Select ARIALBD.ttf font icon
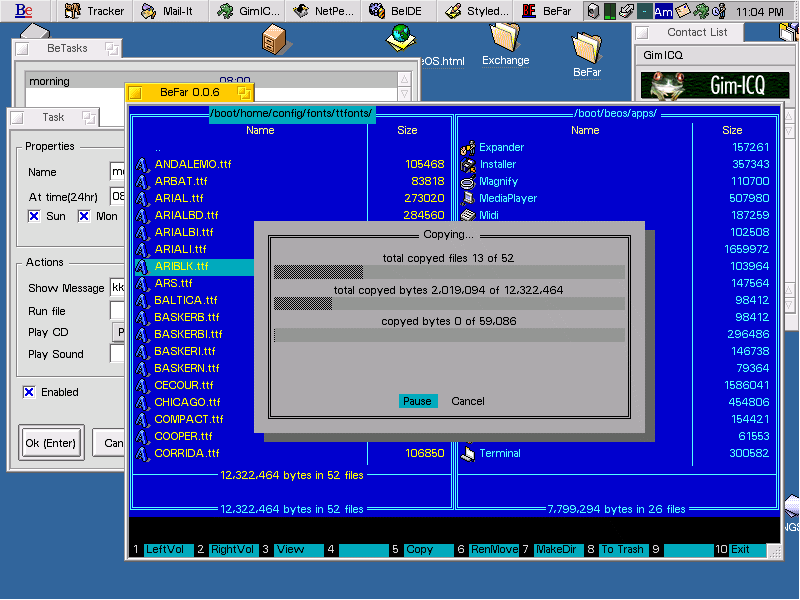Image resolution: width=800 pixels, height=600 pixels. tap(142, 215)
